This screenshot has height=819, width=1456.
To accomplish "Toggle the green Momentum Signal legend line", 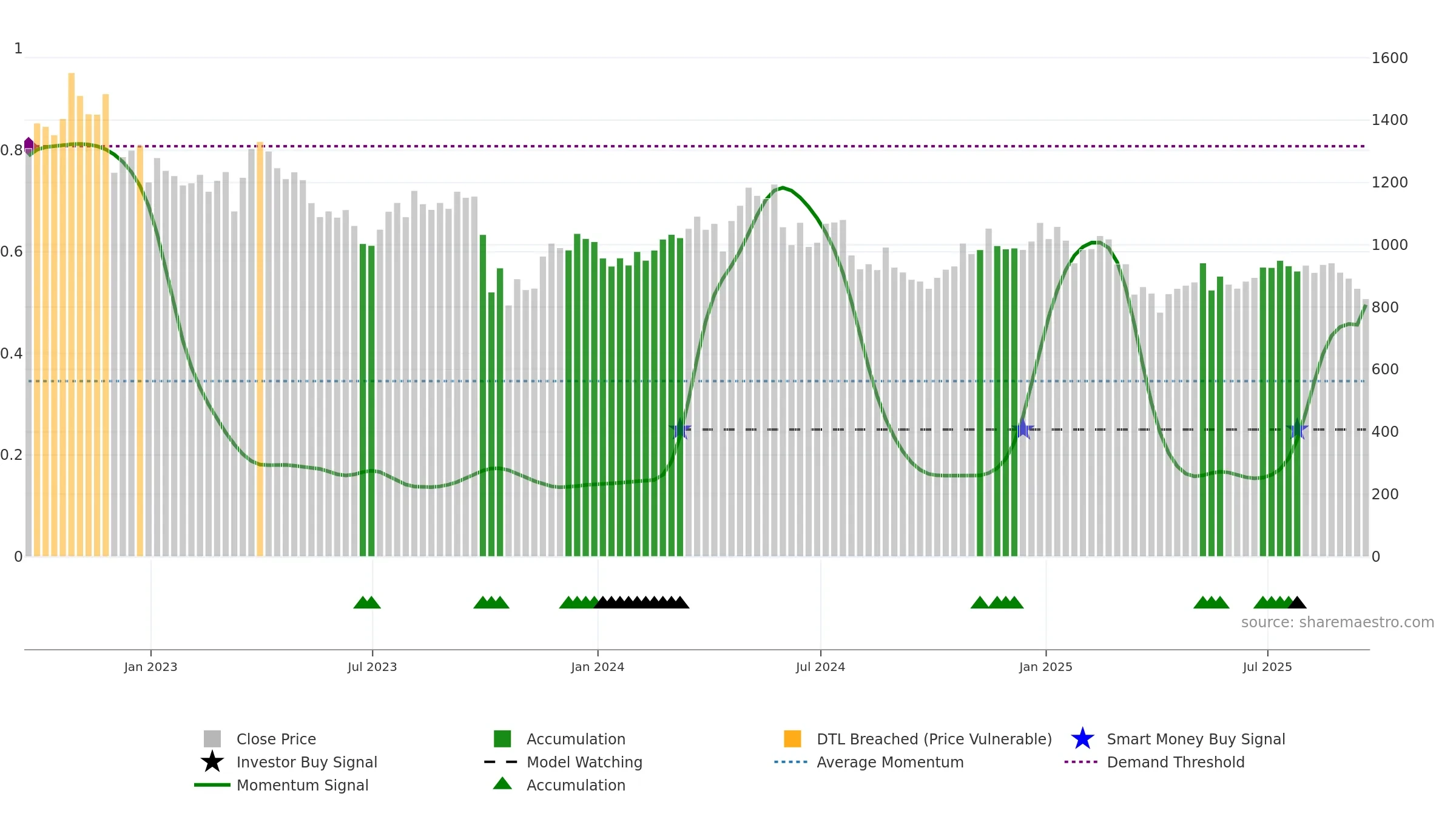I will click(212, 785).
